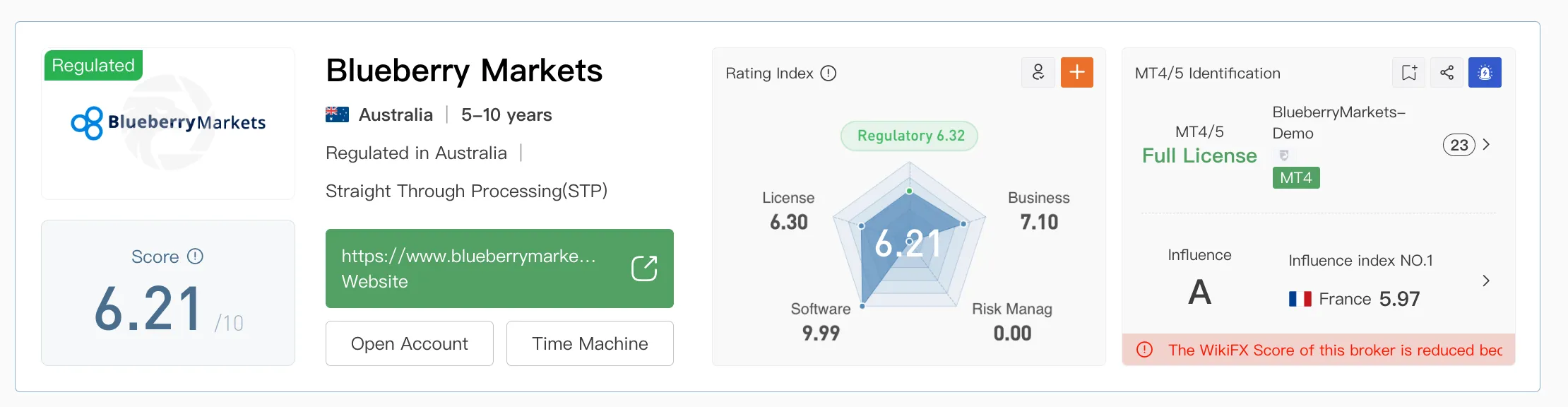Click the Open Account button
The image size is (1568, 407).
click(x=410, y=343)
